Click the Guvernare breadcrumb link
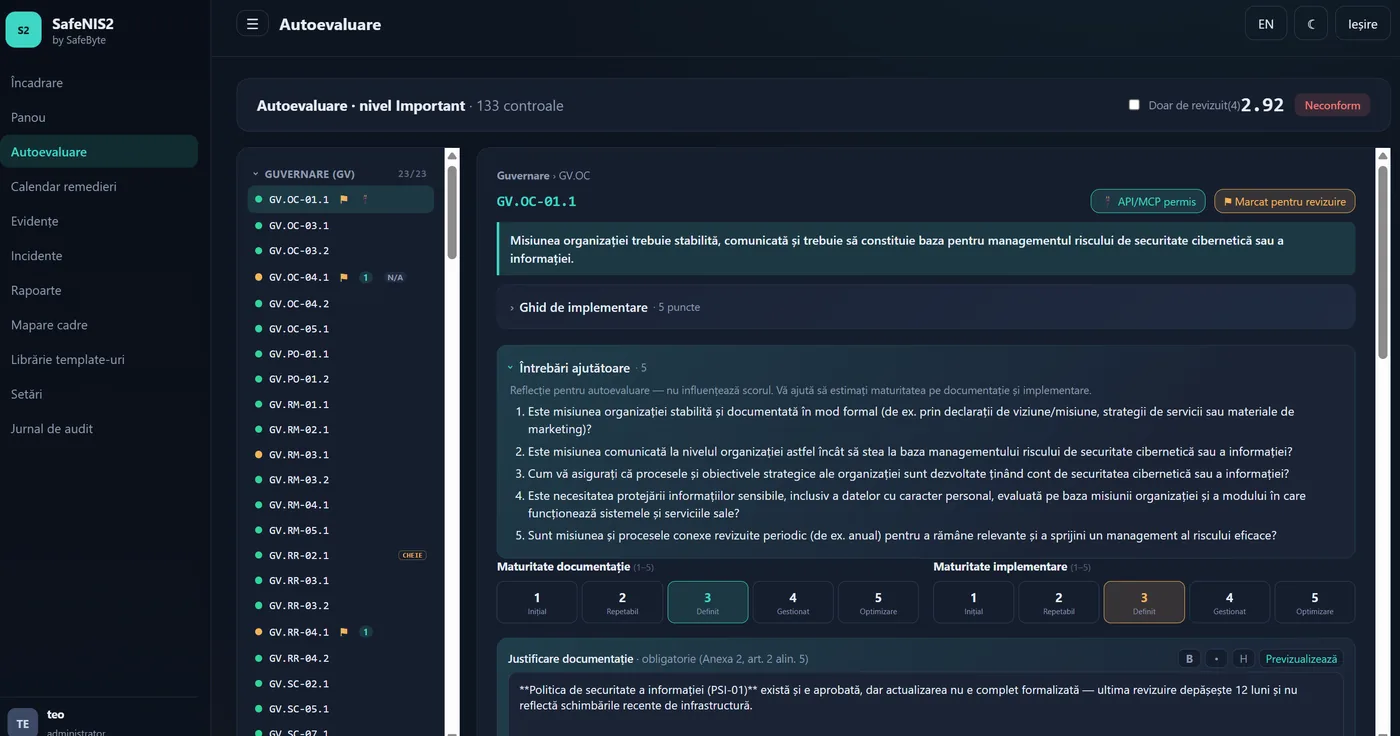 (523, 175)
